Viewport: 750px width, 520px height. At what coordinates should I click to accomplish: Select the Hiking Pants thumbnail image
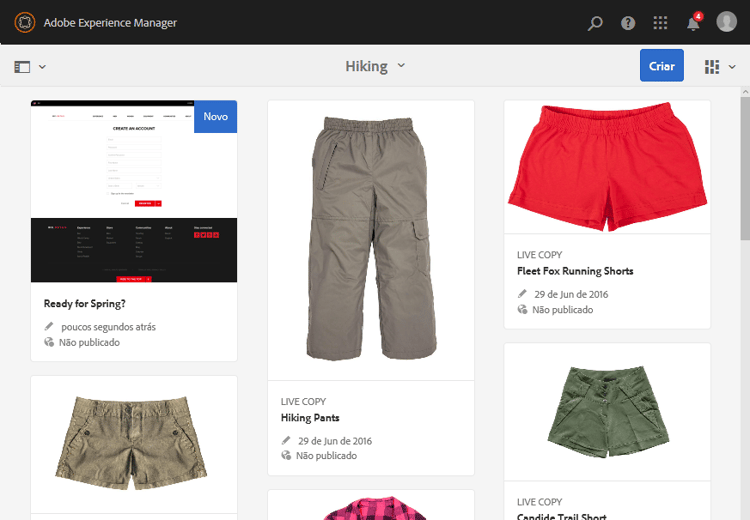pyautogui.click(x=371, y=240)
